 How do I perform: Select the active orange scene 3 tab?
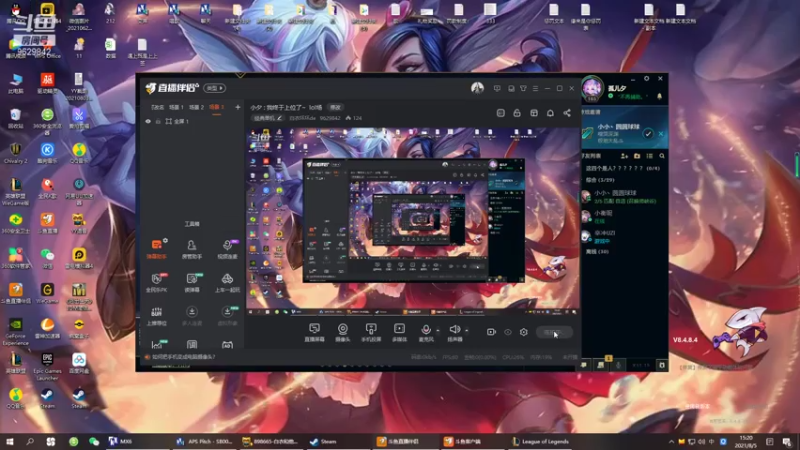point(216,107)
